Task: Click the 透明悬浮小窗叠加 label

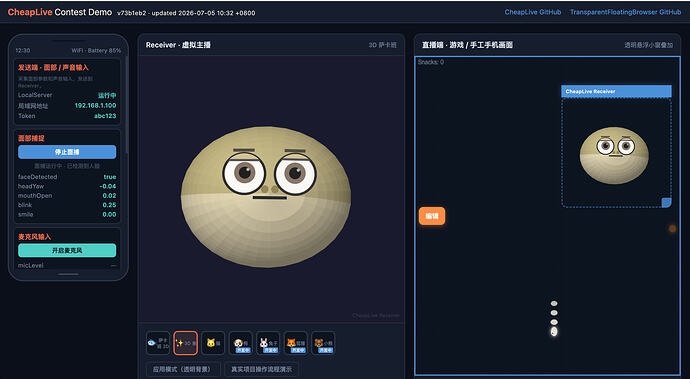Action: tap(649, 45)
